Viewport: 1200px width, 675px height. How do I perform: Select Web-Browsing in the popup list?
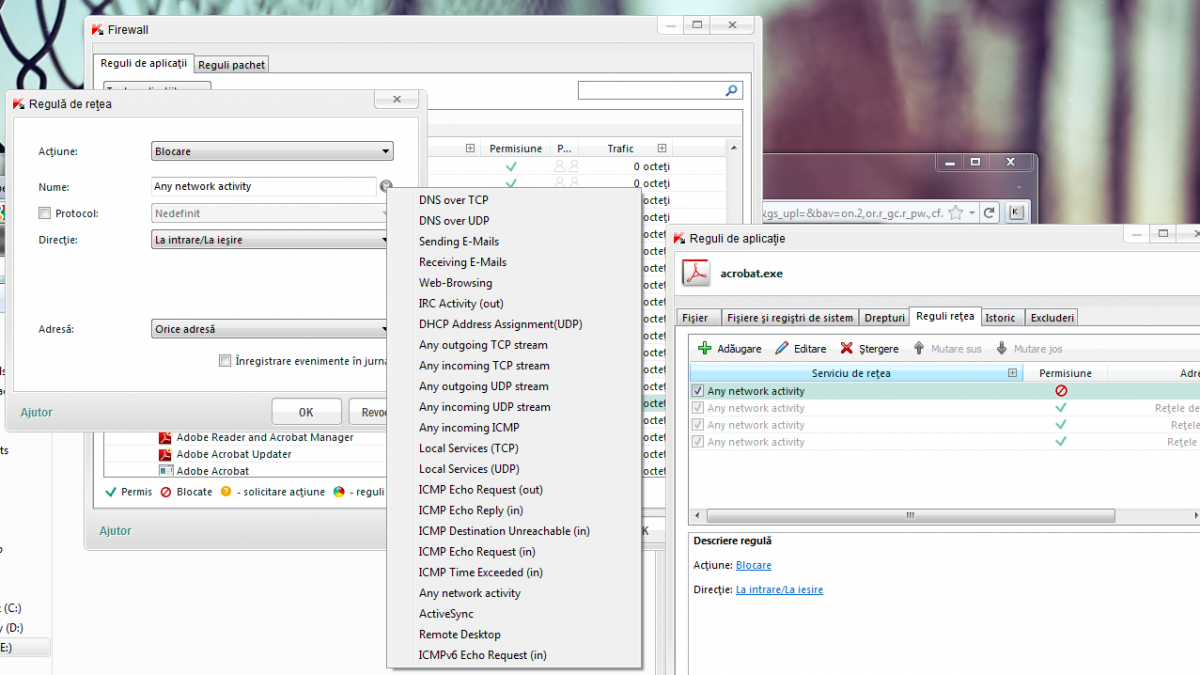(455, 283)
